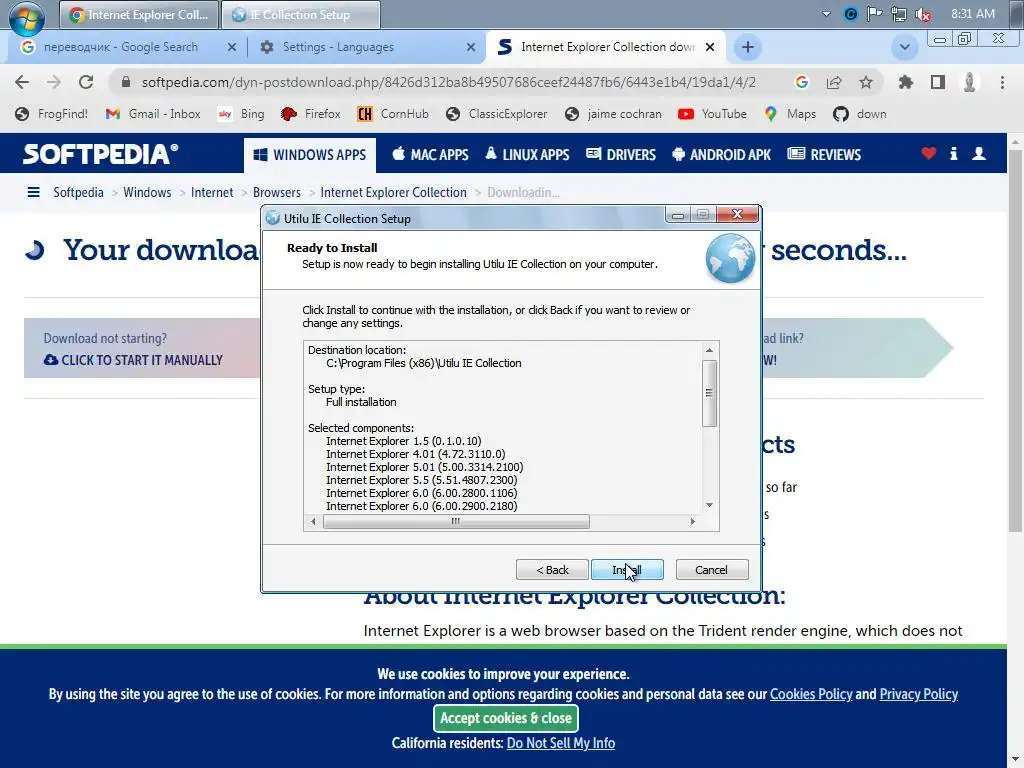Open the Drivers section
The height and width of the screenshot is (768, 1024).
pos(620,155)
